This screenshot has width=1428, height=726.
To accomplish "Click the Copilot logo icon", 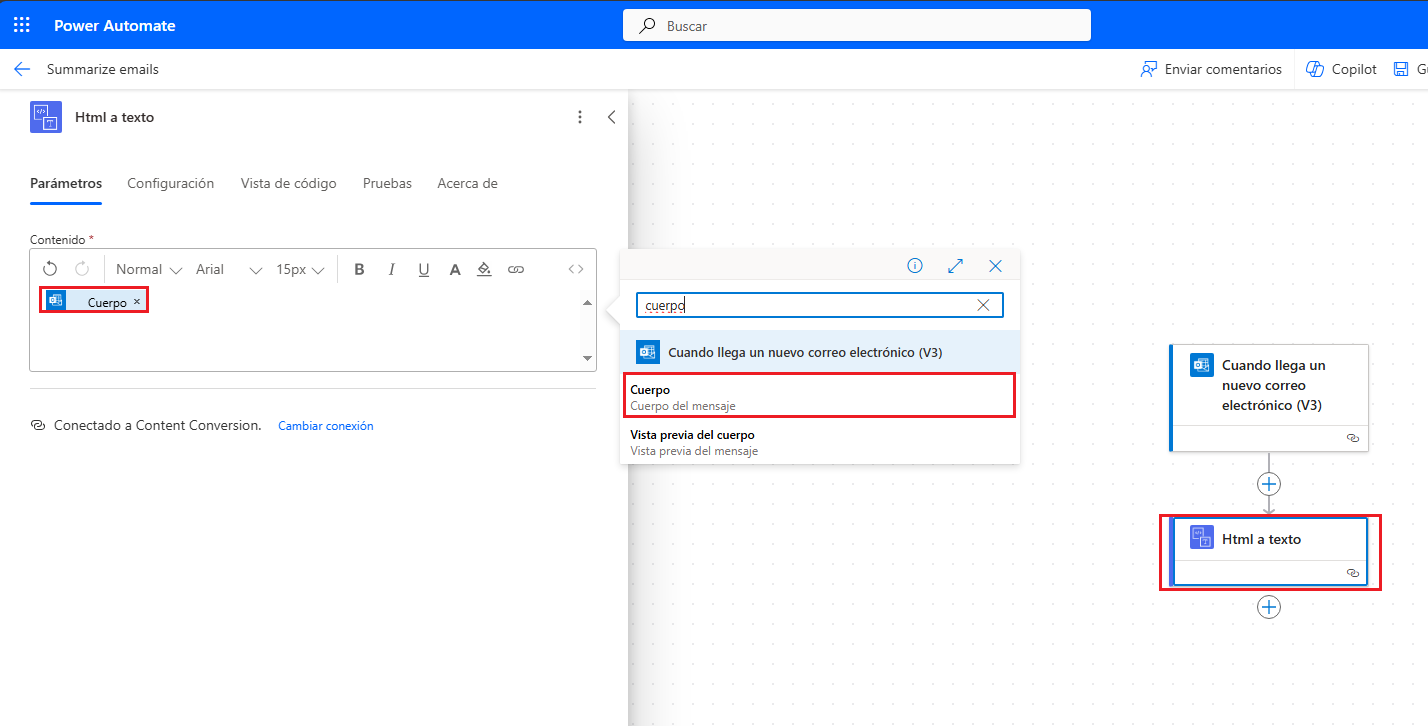I will pos(1315,69).
